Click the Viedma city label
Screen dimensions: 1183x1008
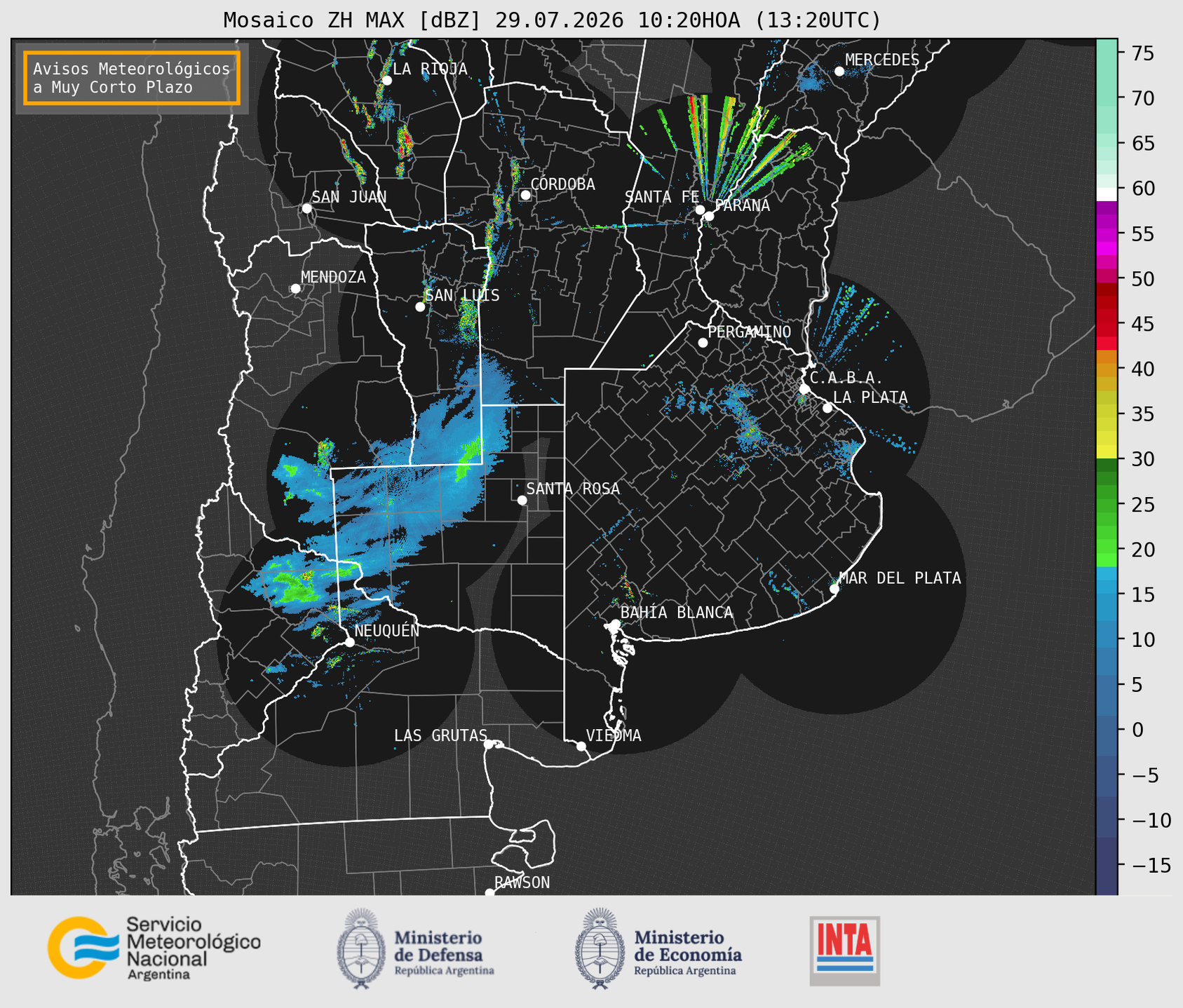click(x=614, y=735)
